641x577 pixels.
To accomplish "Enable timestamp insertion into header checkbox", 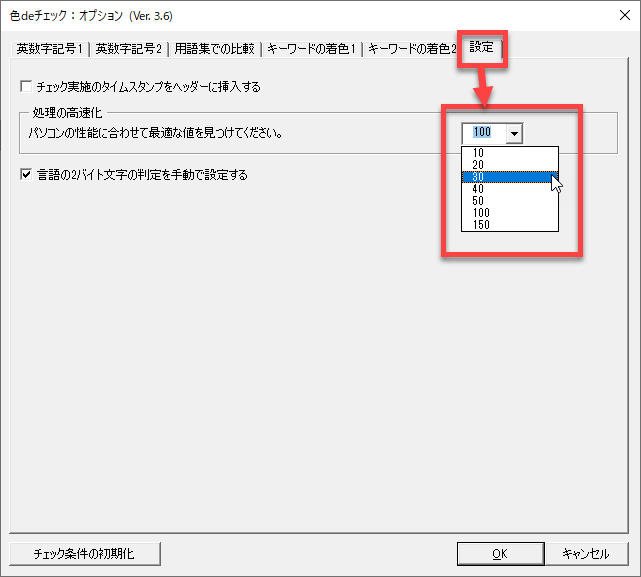I will pos(27,87).
